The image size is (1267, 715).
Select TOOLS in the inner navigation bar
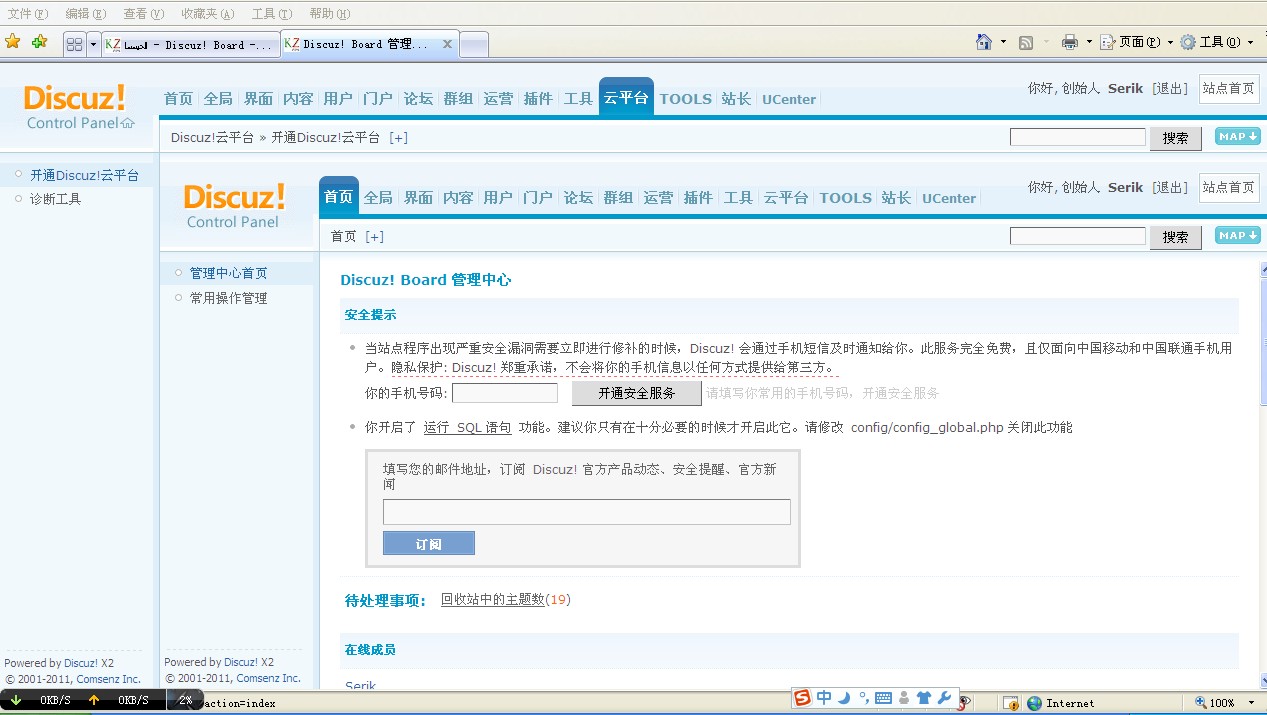[x=846, y=198]
